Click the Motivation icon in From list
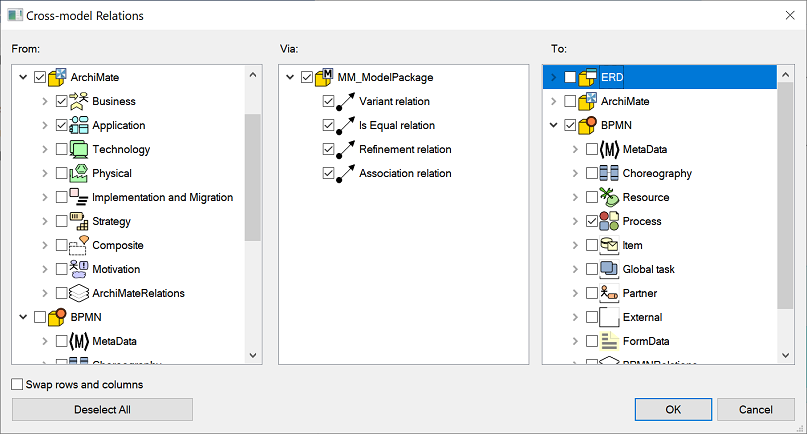The image size is (807, 434). point(79,269)
